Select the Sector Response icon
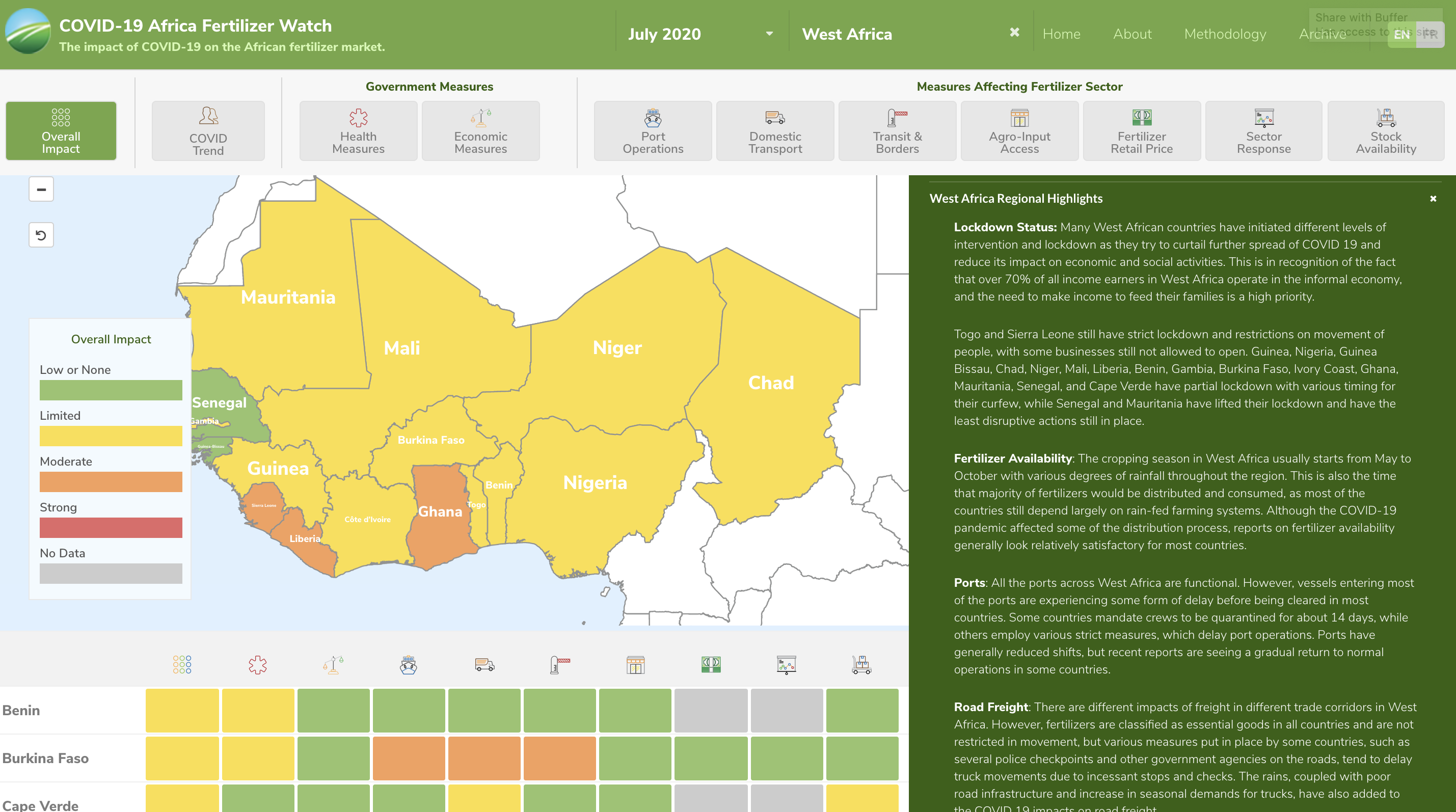This screenshot has height=812, width=1456. click(1263, 130)
